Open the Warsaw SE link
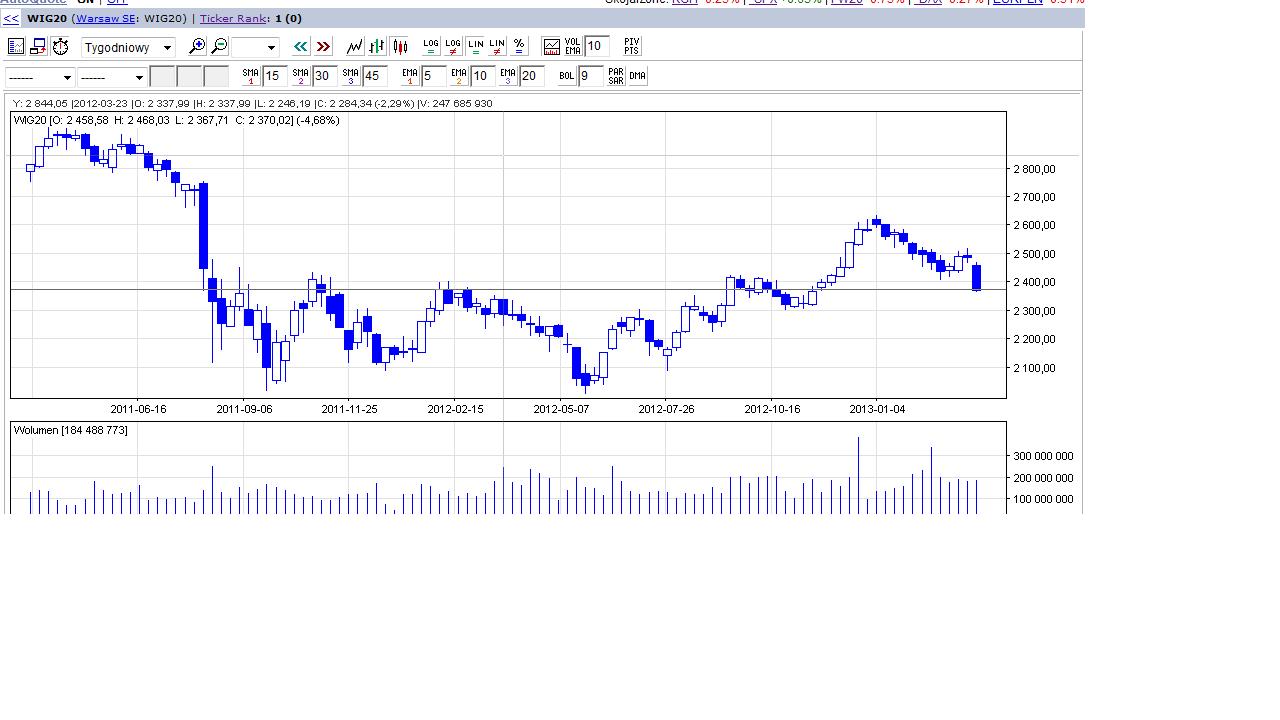Viewport: 1280px width, 720px height. pos(106,18)
